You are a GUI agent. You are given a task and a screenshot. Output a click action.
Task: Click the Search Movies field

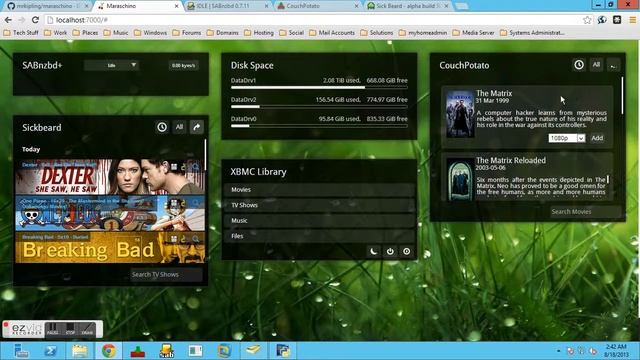(x=586, y=212)
